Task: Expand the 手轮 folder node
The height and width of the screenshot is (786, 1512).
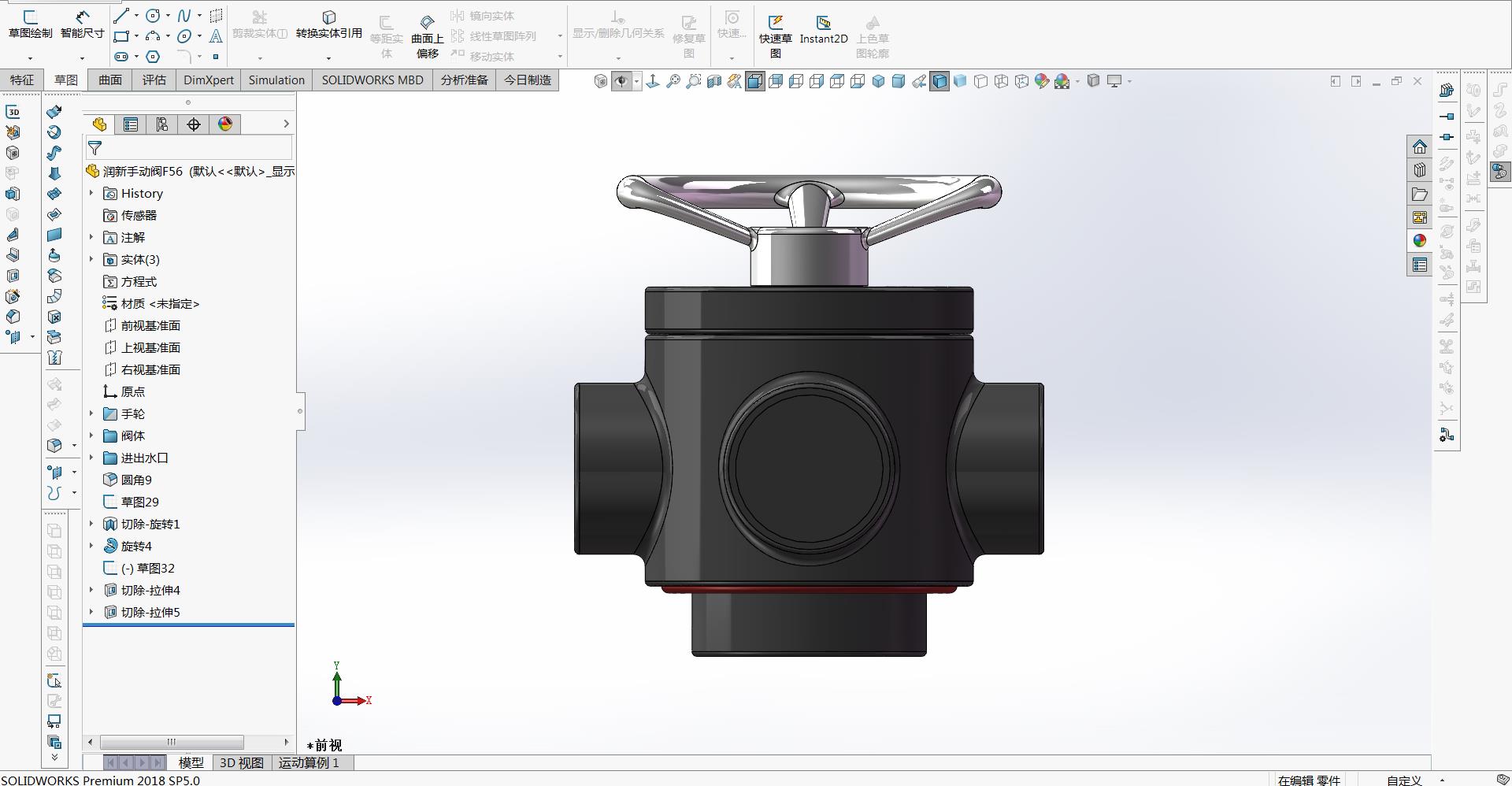Action: (x=91, y=413)
